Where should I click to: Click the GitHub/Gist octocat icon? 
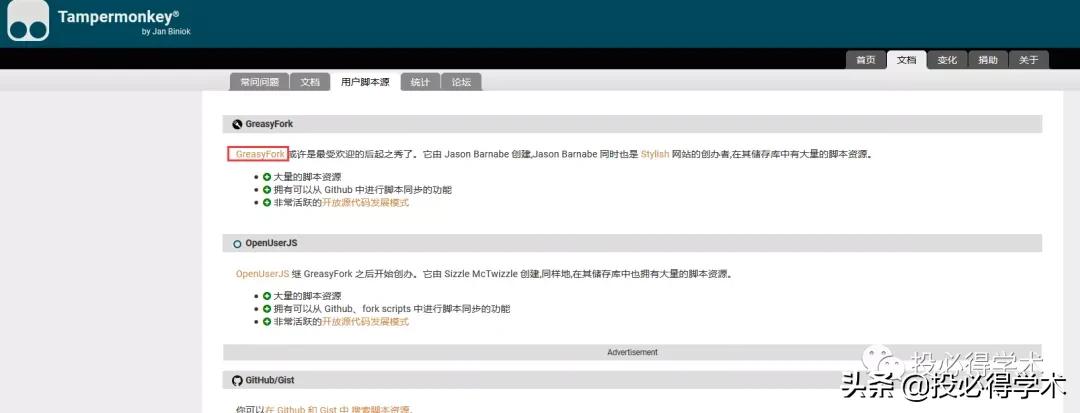238,381
